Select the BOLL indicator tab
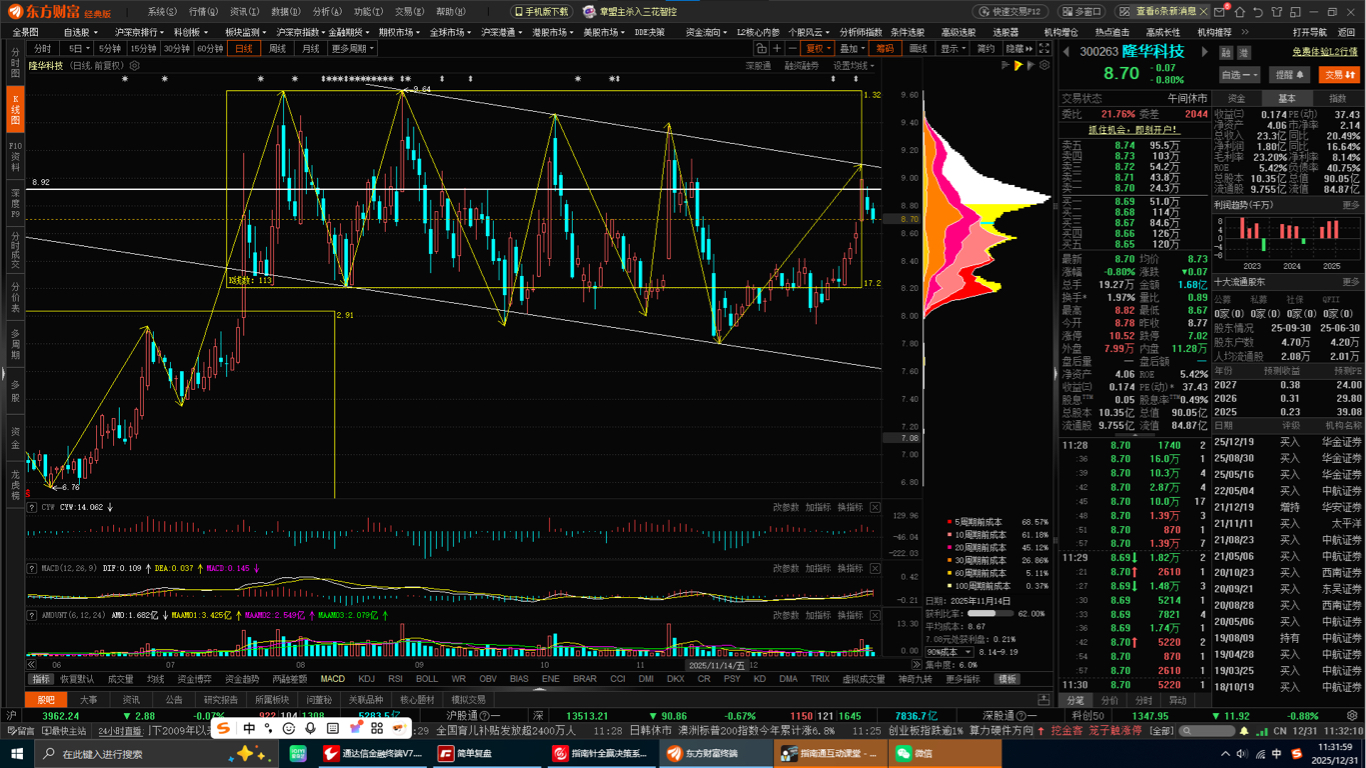 [427, 679]
